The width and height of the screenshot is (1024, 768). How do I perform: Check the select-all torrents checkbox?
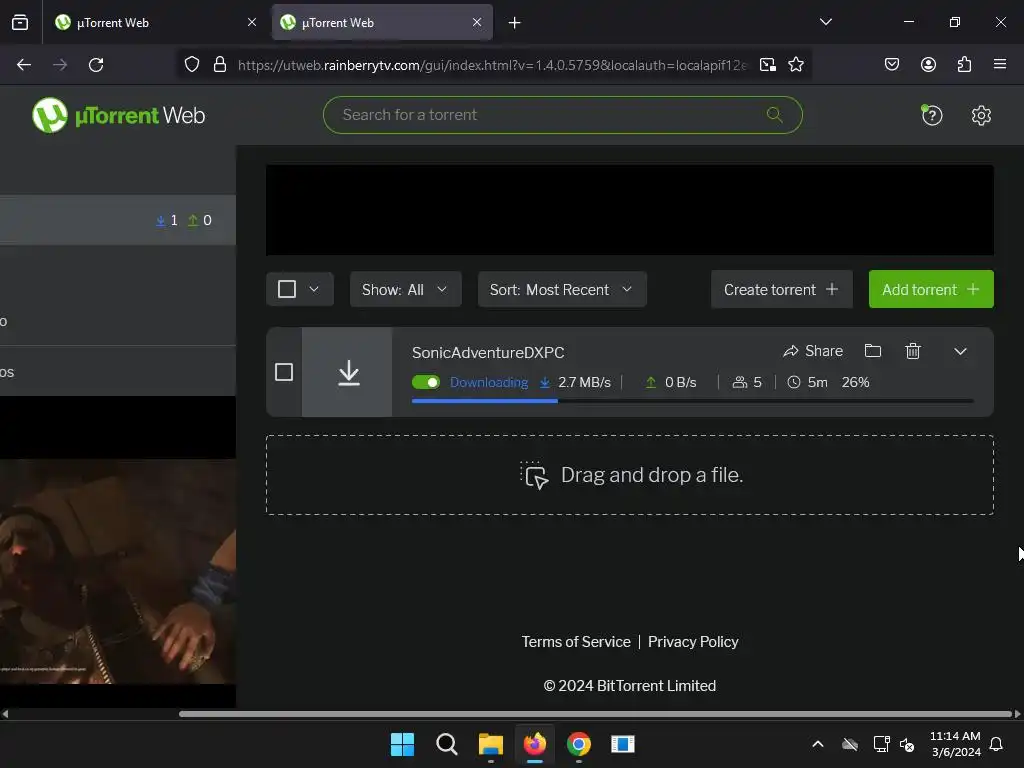tap(287, 289)
